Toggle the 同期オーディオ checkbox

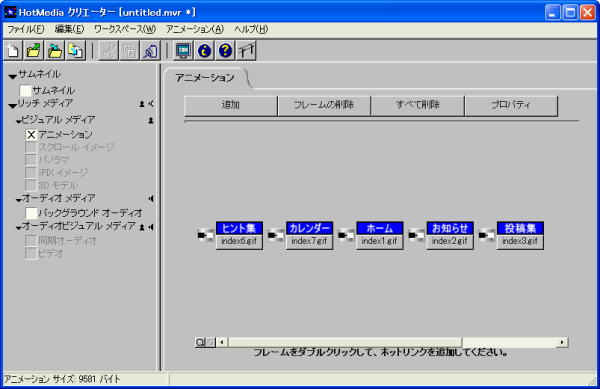point(31,241)
